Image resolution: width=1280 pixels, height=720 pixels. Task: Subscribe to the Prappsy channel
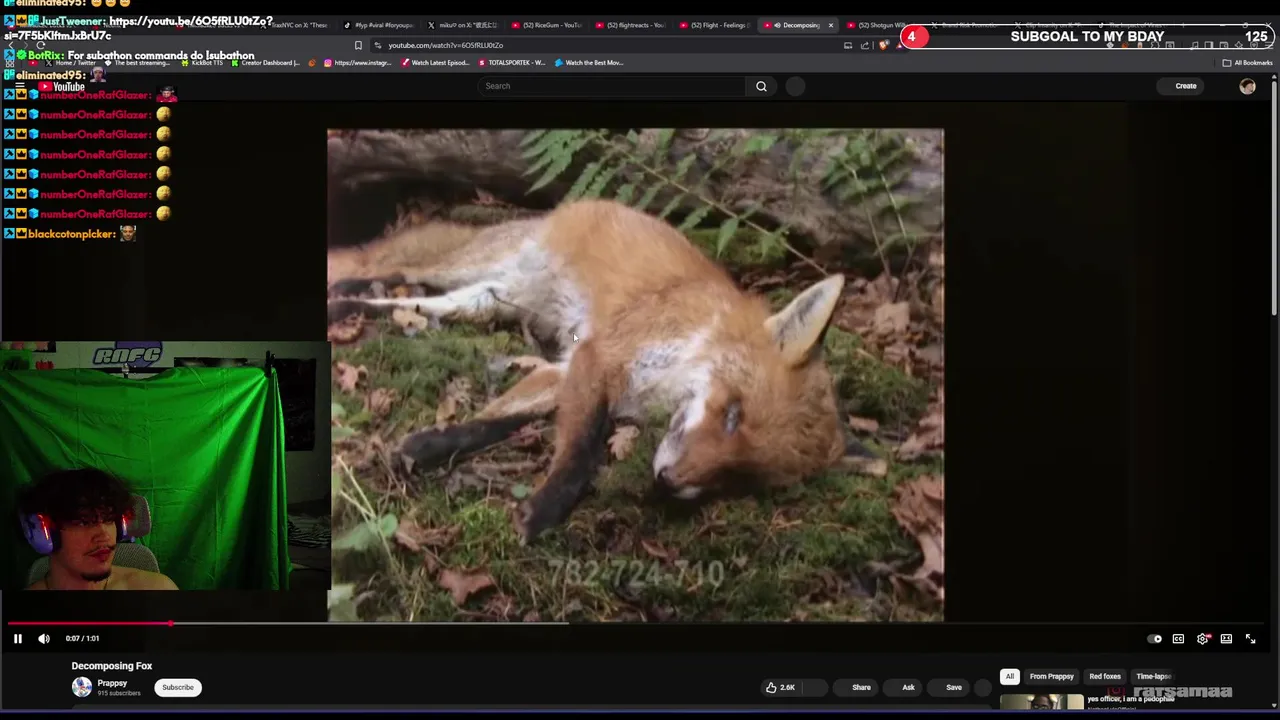(x=178, y=687)
